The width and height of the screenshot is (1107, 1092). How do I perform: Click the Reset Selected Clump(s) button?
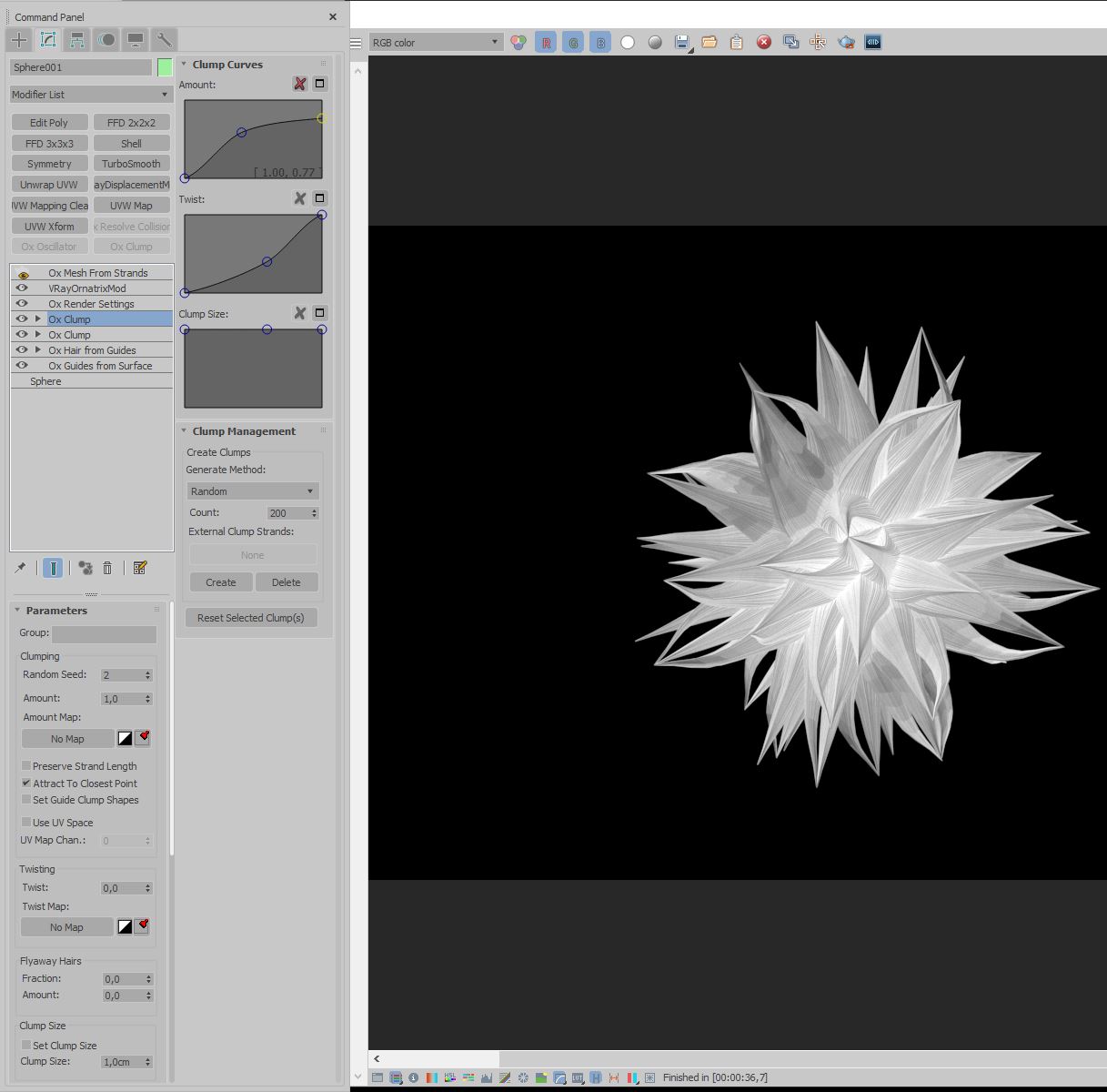click(250, 618)
